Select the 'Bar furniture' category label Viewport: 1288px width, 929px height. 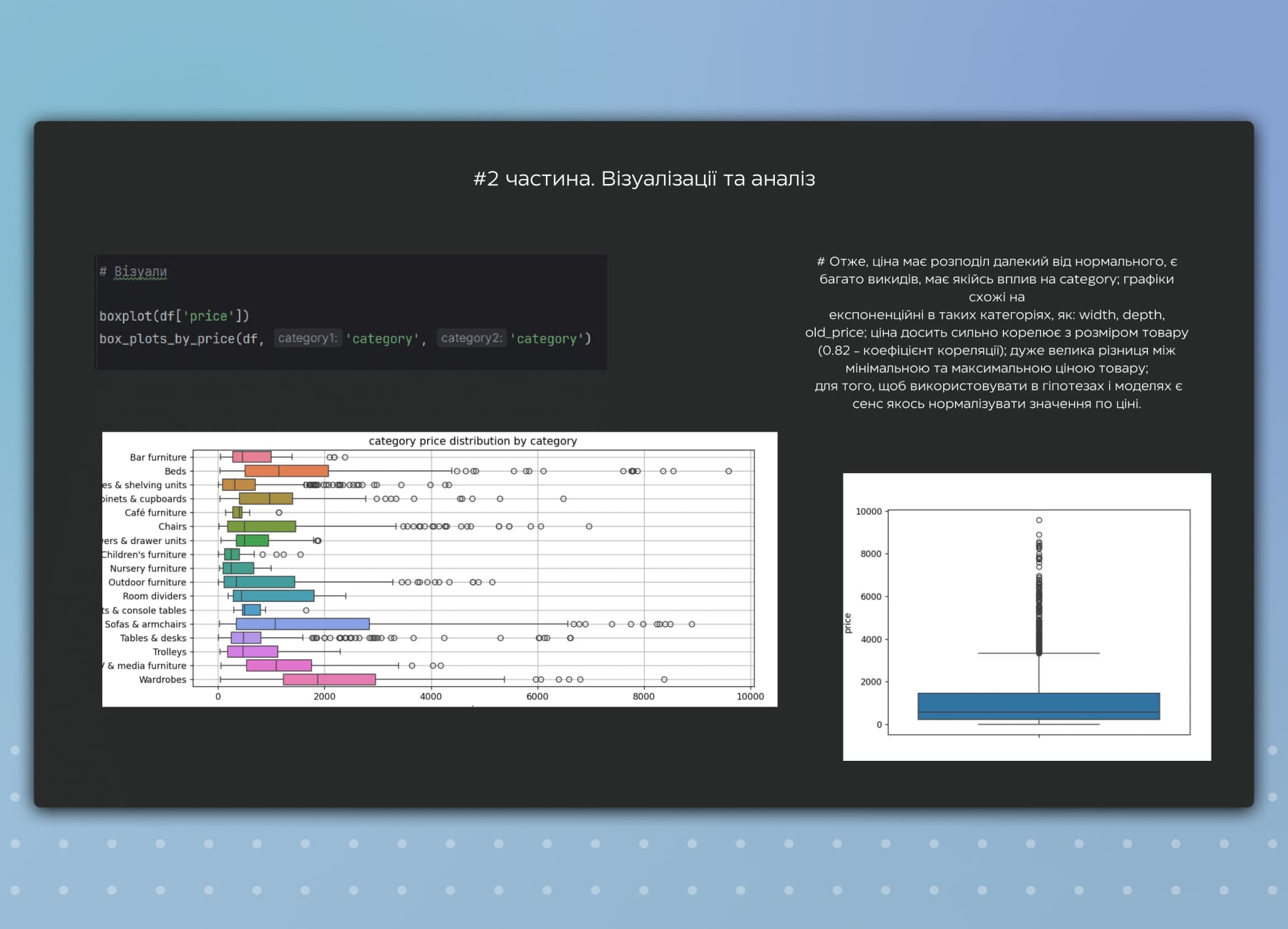coord(158,457)
